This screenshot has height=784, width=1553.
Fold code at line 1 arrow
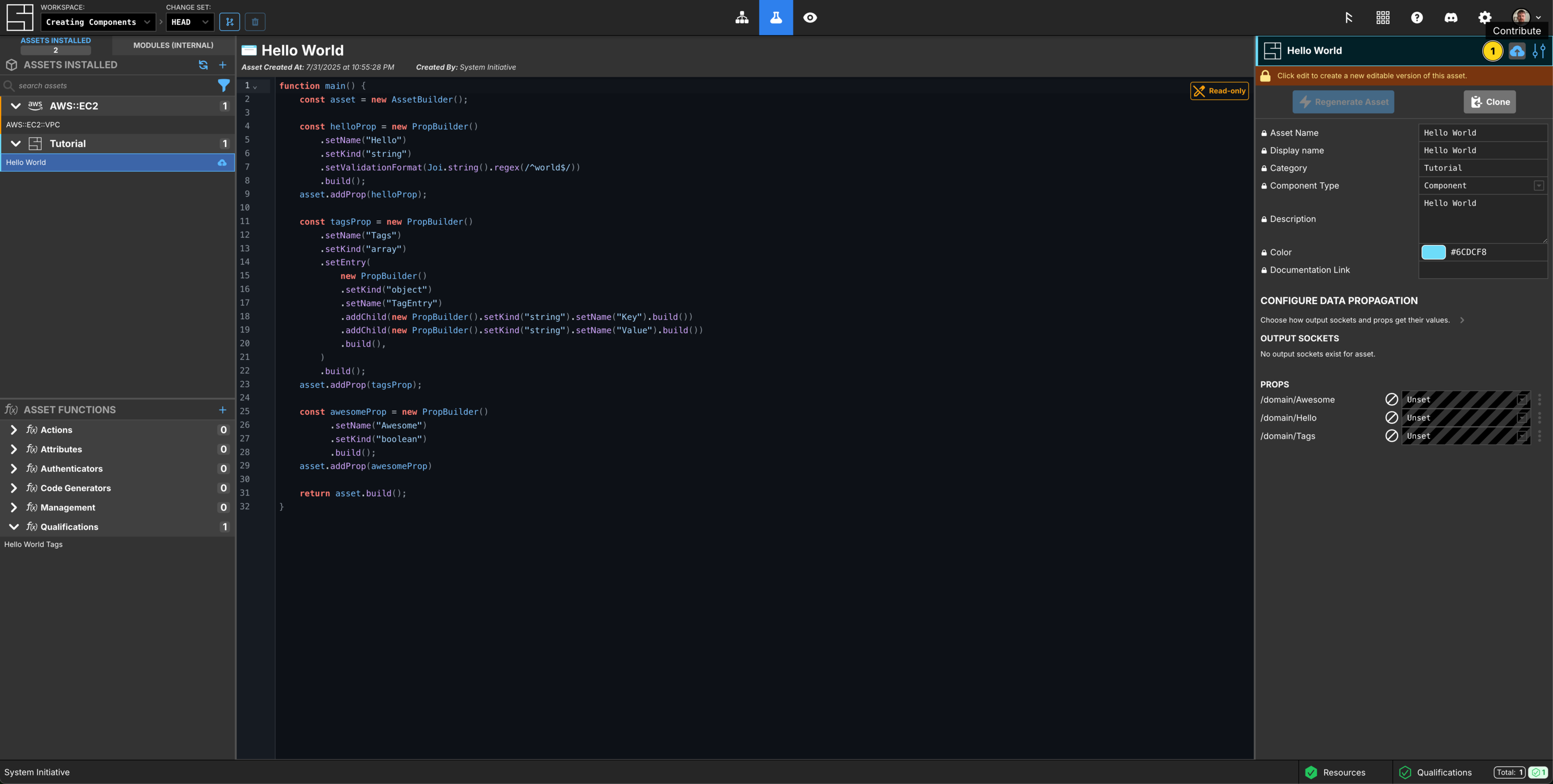coord(255,87)
